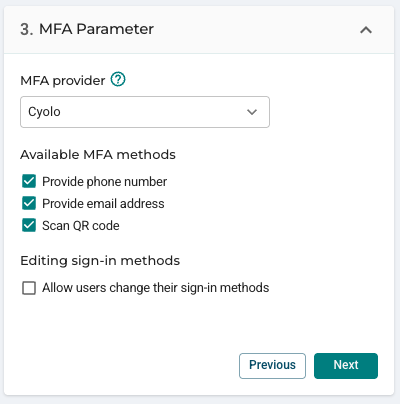Click the 'Provide email address' label text
This screenshot has width=400, height=404.
(x=103, y=203)
